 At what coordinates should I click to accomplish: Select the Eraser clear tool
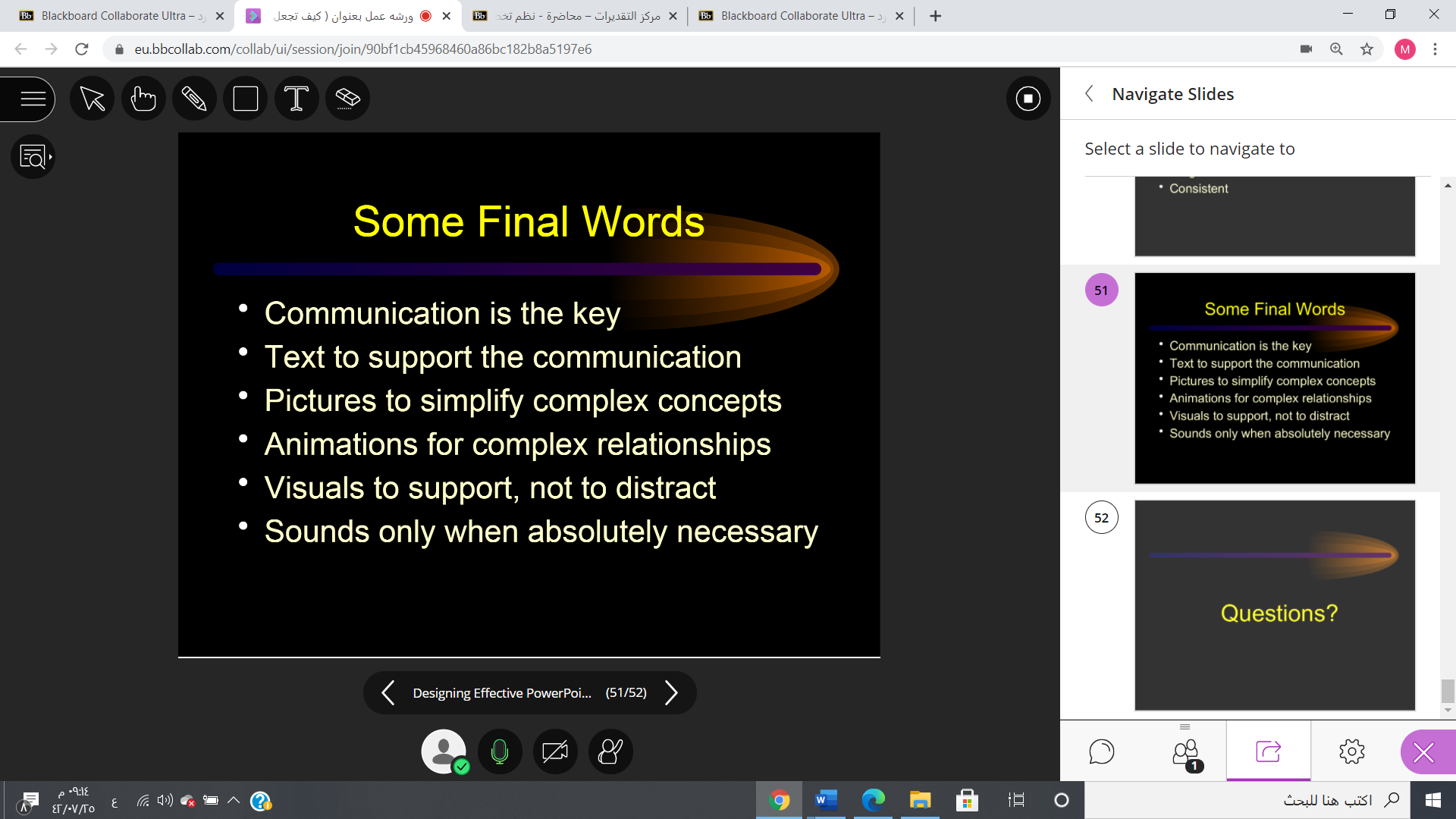pyautogui.click(x=347, y=99)
